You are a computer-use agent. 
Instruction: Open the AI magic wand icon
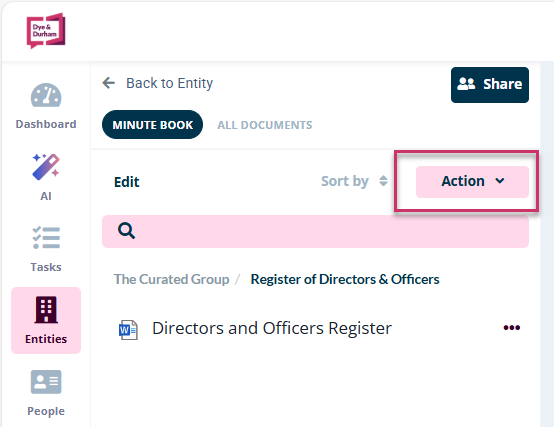[46, 167]
